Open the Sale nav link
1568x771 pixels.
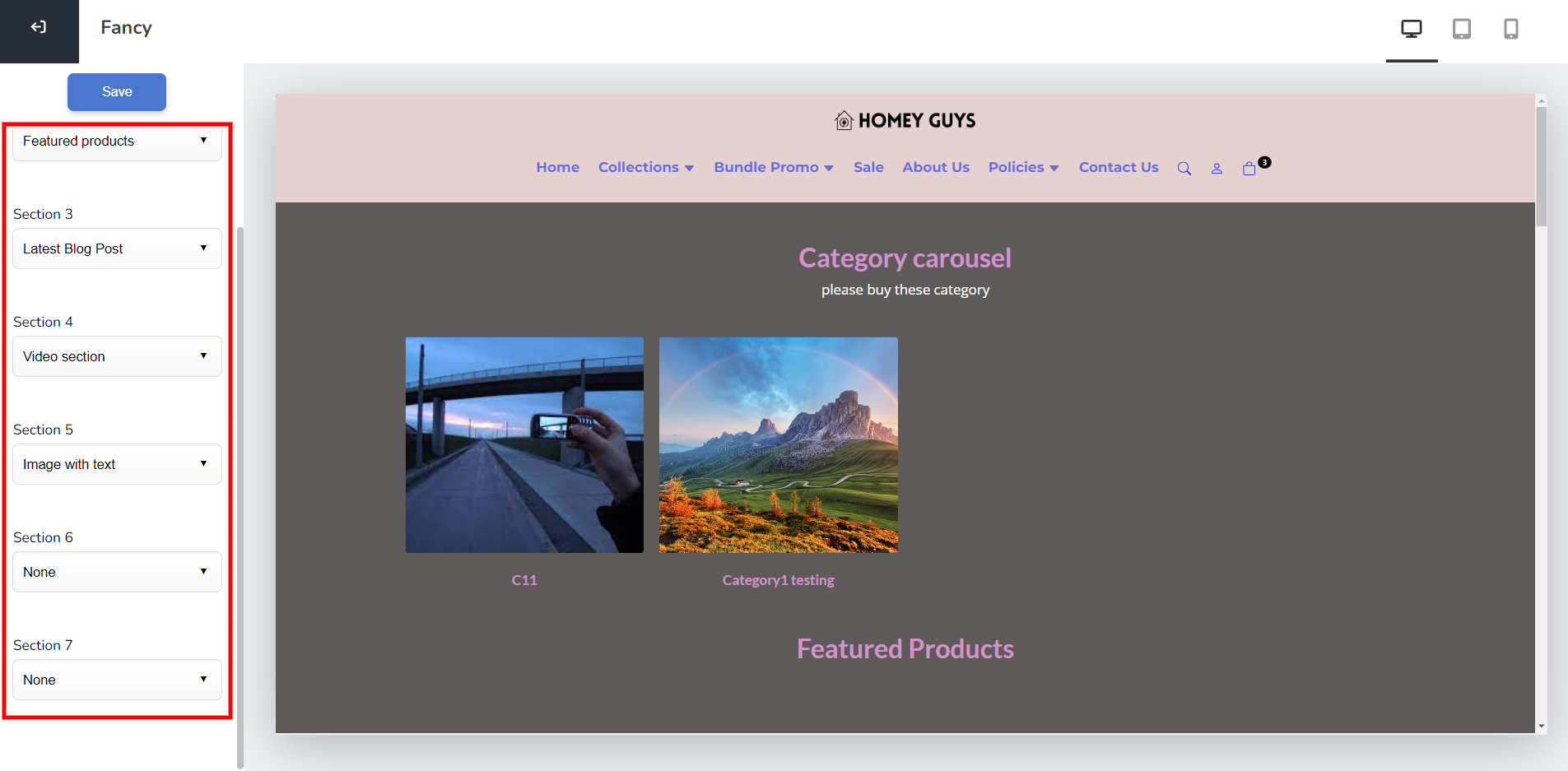pos(868,167)
